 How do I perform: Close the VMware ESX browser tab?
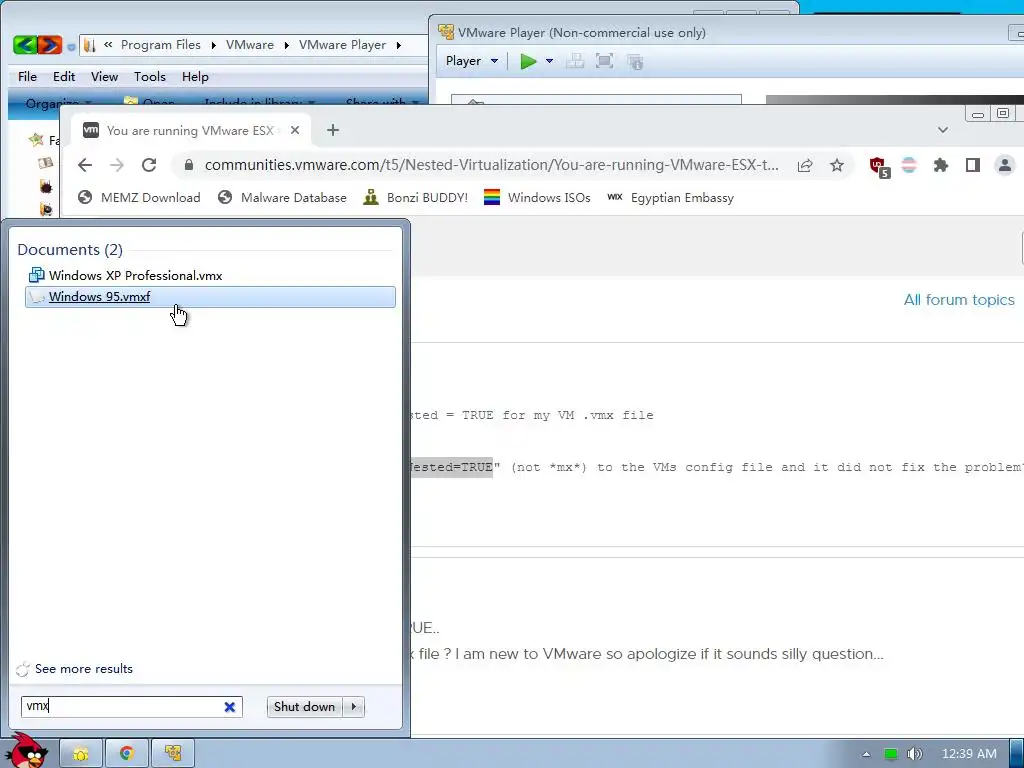(295, 130)
